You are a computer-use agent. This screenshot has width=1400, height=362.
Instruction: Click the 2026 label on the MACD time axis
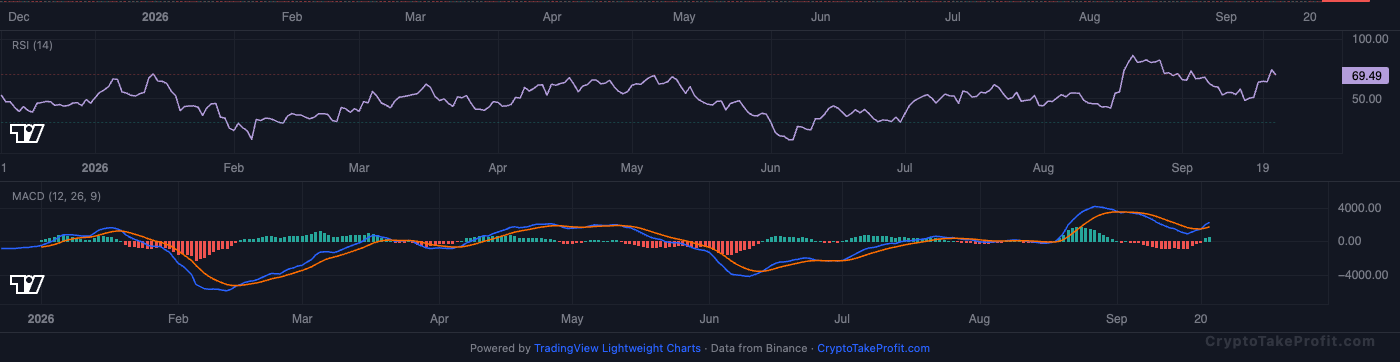tap(40, 319)
